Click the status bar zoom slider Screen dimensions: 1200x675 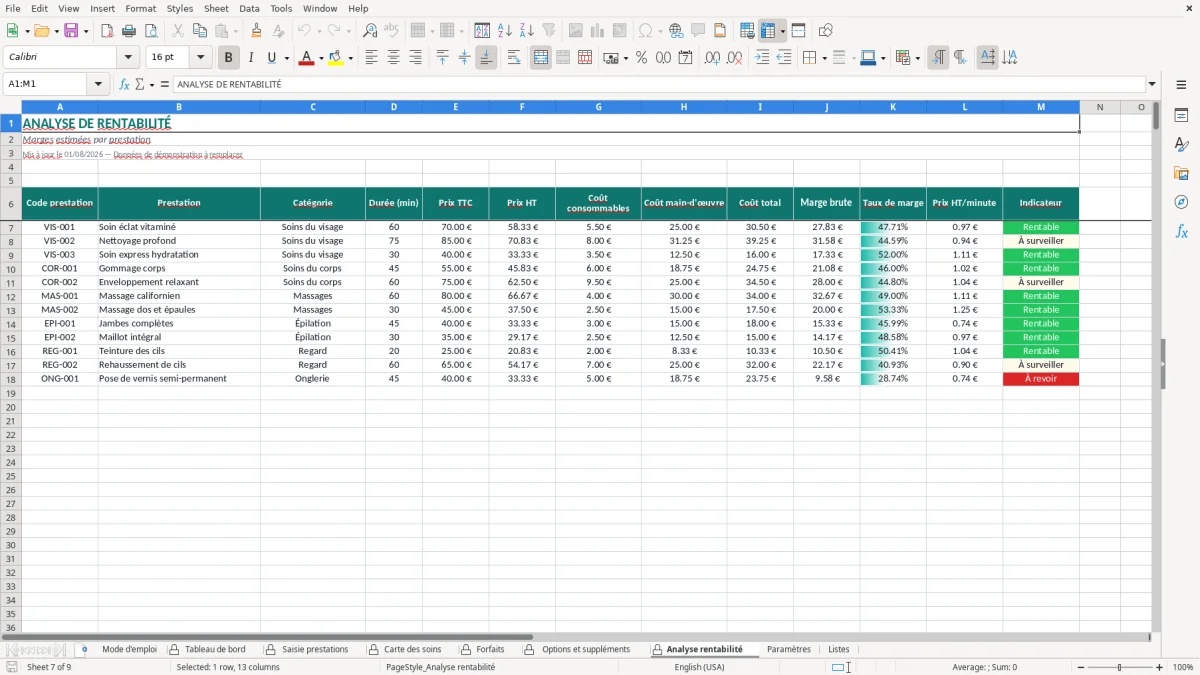click(x=1119, y=667)
